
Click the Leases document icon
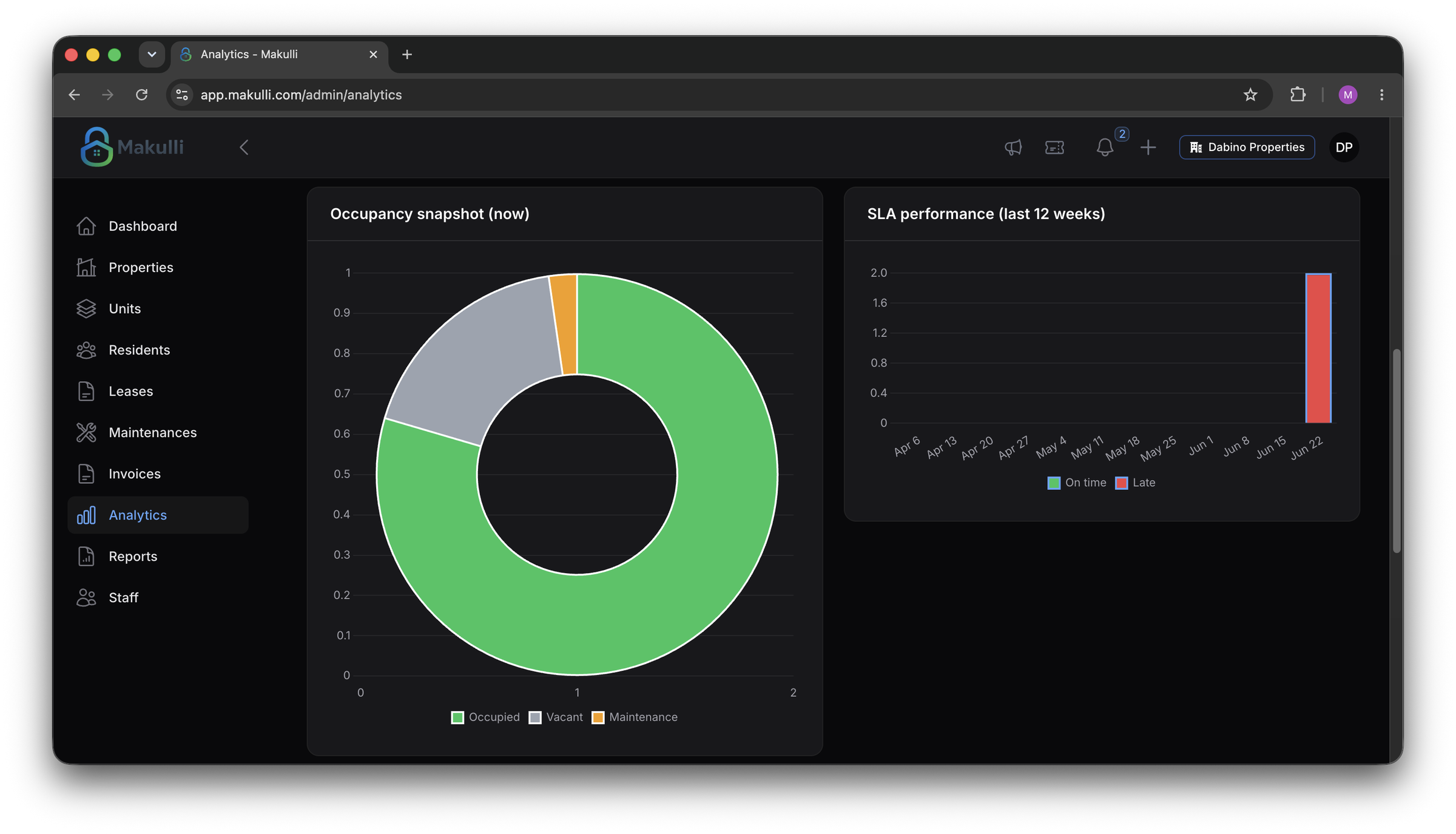point(86,391)
